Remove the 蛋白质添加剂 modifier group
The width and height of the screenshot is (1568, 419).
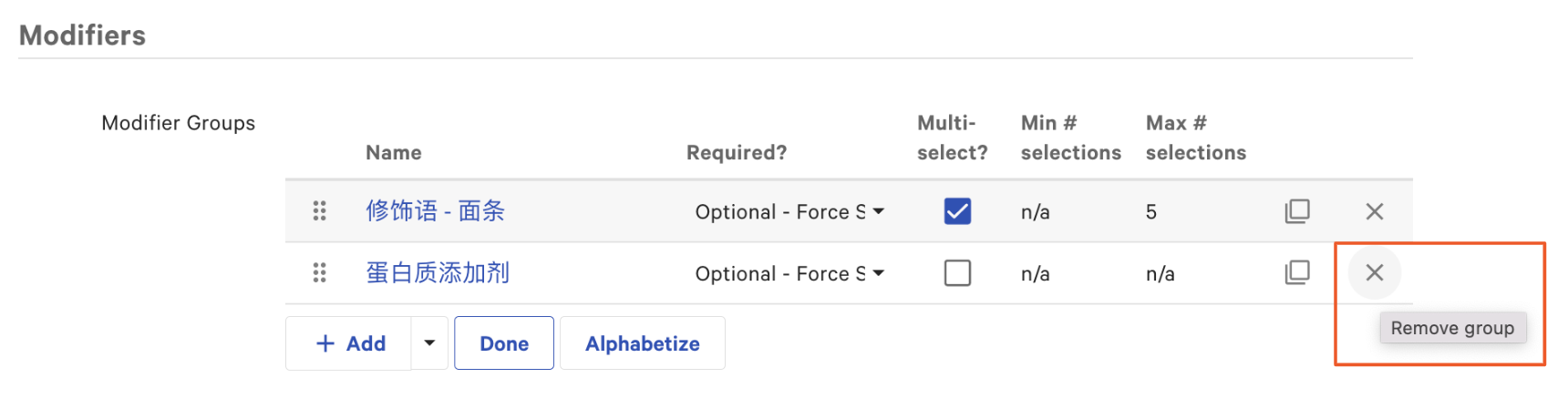point(1374,272)
